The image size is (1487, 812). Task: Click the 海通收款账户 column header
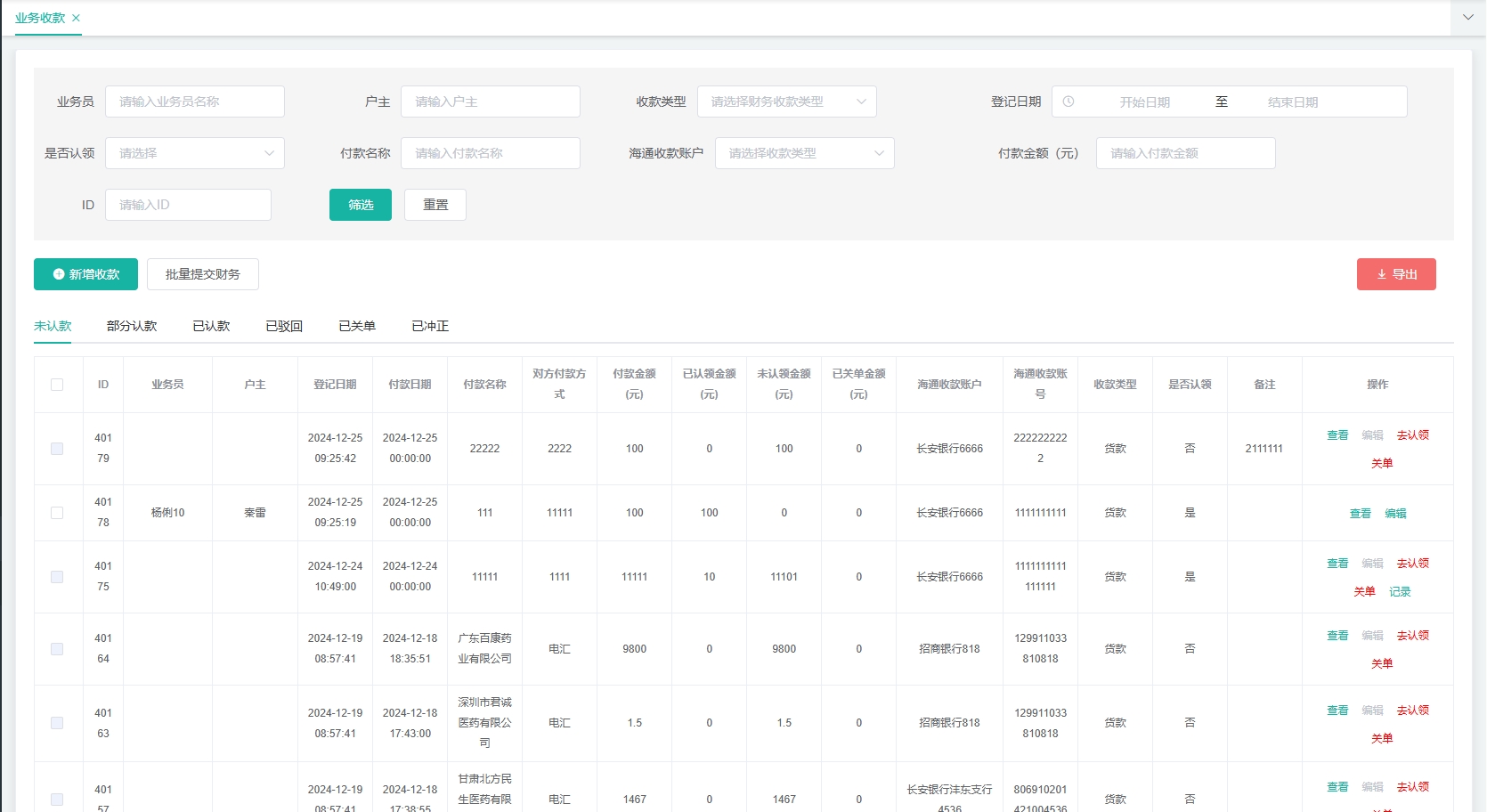coord(949,385)
